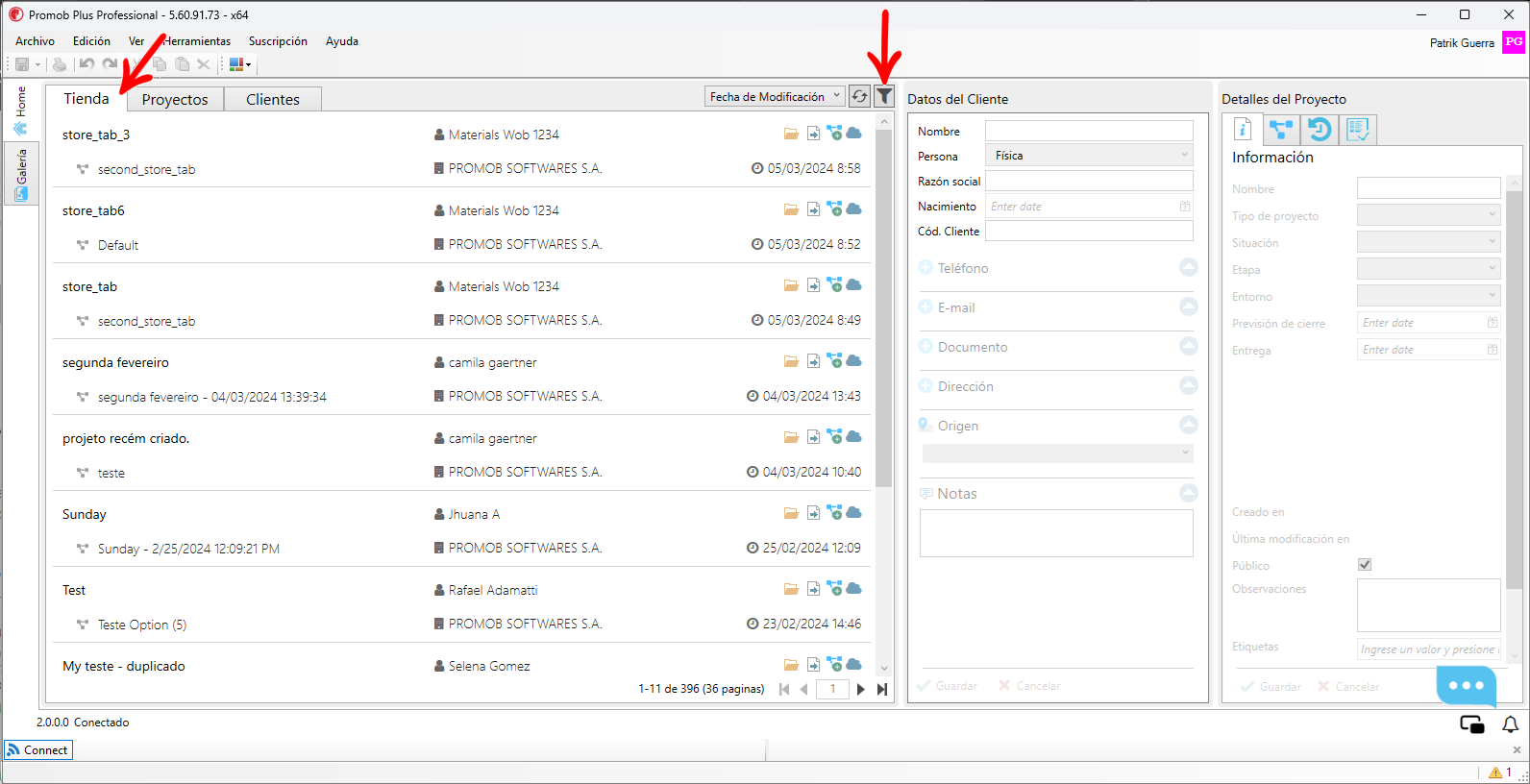Open the Persona dropdown showing Física

1090,156
